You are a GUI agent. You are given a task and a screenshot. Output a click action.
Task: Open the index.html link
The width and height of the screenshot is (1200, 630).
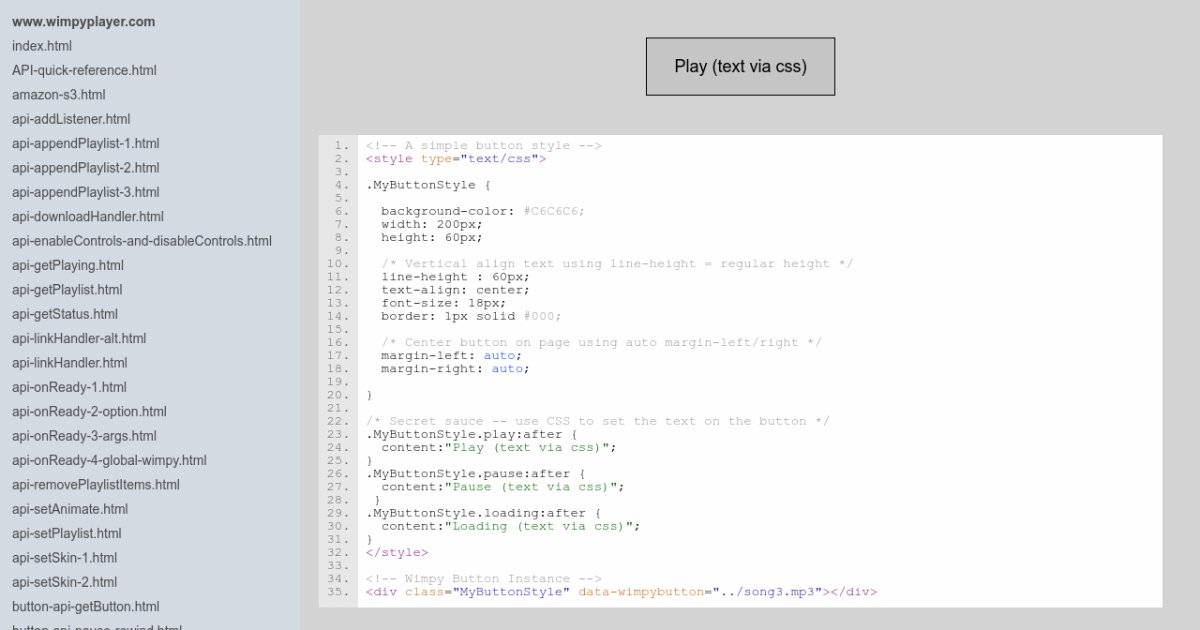coord(42,46)
